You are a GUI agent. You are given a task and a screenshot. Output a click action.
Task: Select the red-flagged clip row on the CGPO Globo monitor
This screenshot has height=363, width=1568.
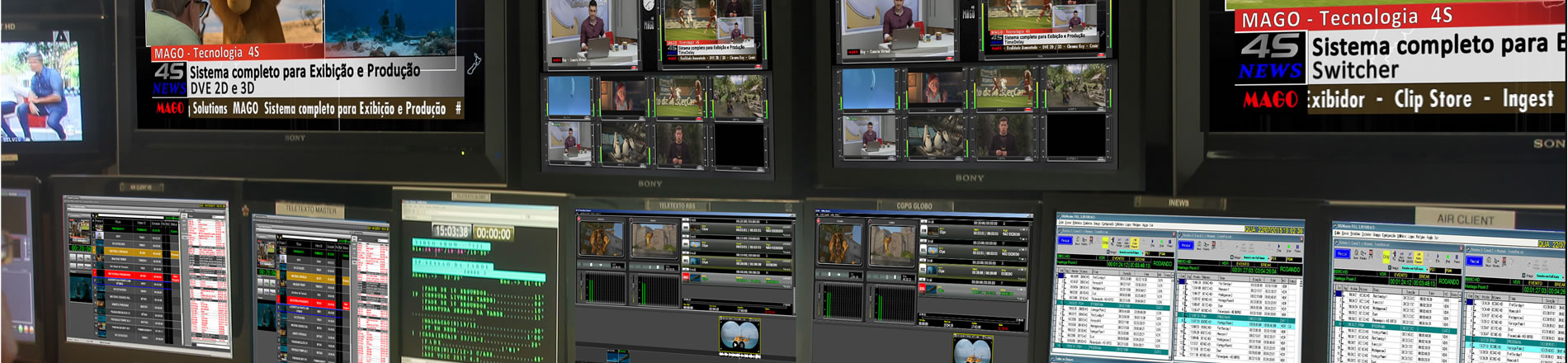click(975, 290)
